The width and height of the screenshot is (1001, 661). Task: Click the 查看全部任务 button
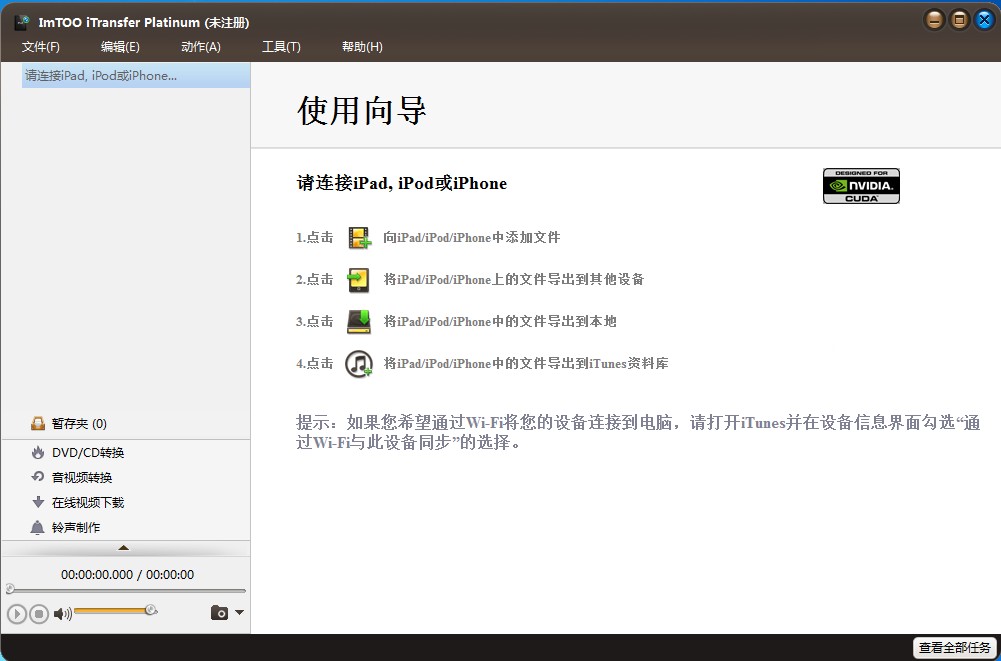pos(954,648)
